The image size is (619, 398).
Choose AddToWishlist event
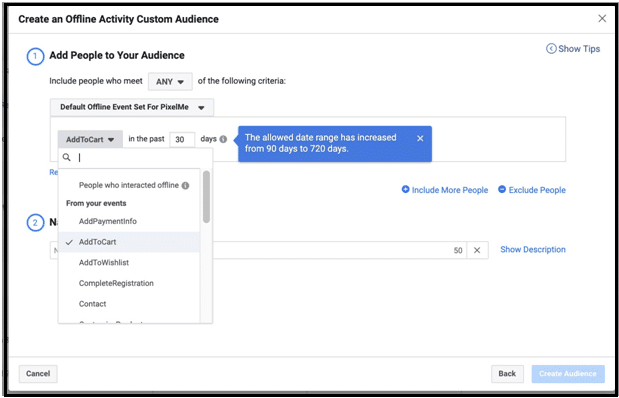click(129, 263)
